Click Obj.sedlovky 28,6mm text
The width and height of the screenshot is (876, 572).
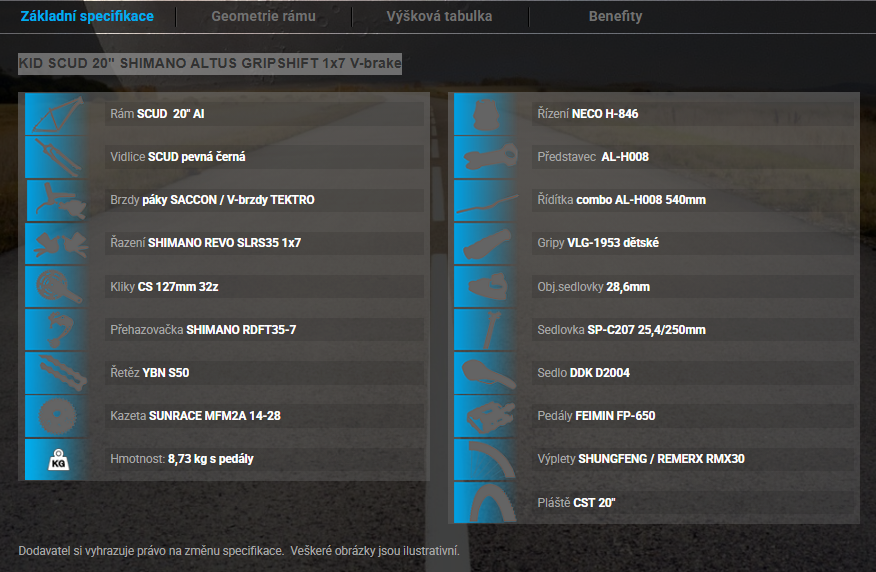tap(594, 287)
